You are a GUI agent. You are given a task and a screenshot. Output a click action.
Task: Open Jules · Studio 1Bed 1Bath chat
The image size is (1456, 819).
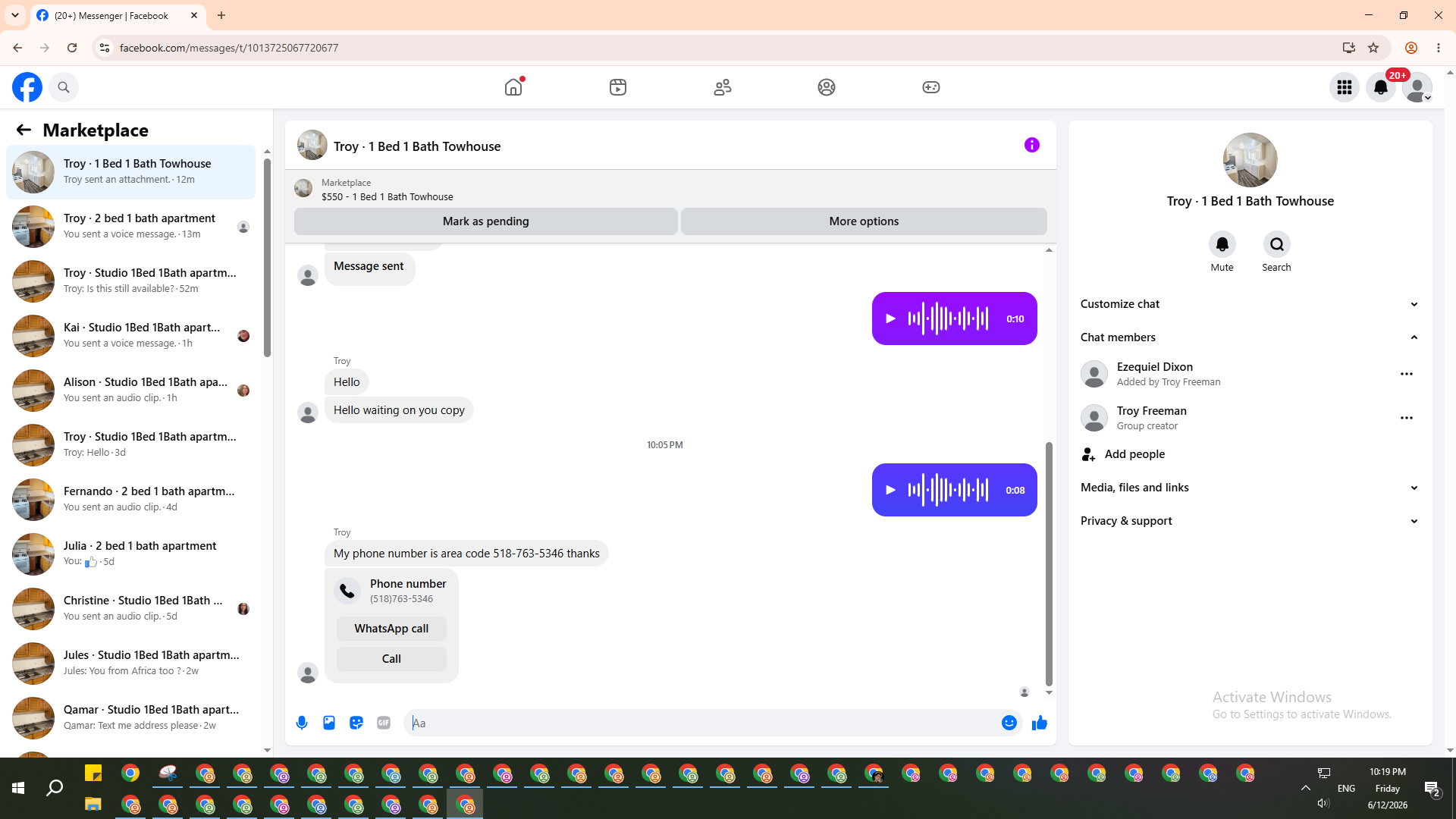click(130, 663)
